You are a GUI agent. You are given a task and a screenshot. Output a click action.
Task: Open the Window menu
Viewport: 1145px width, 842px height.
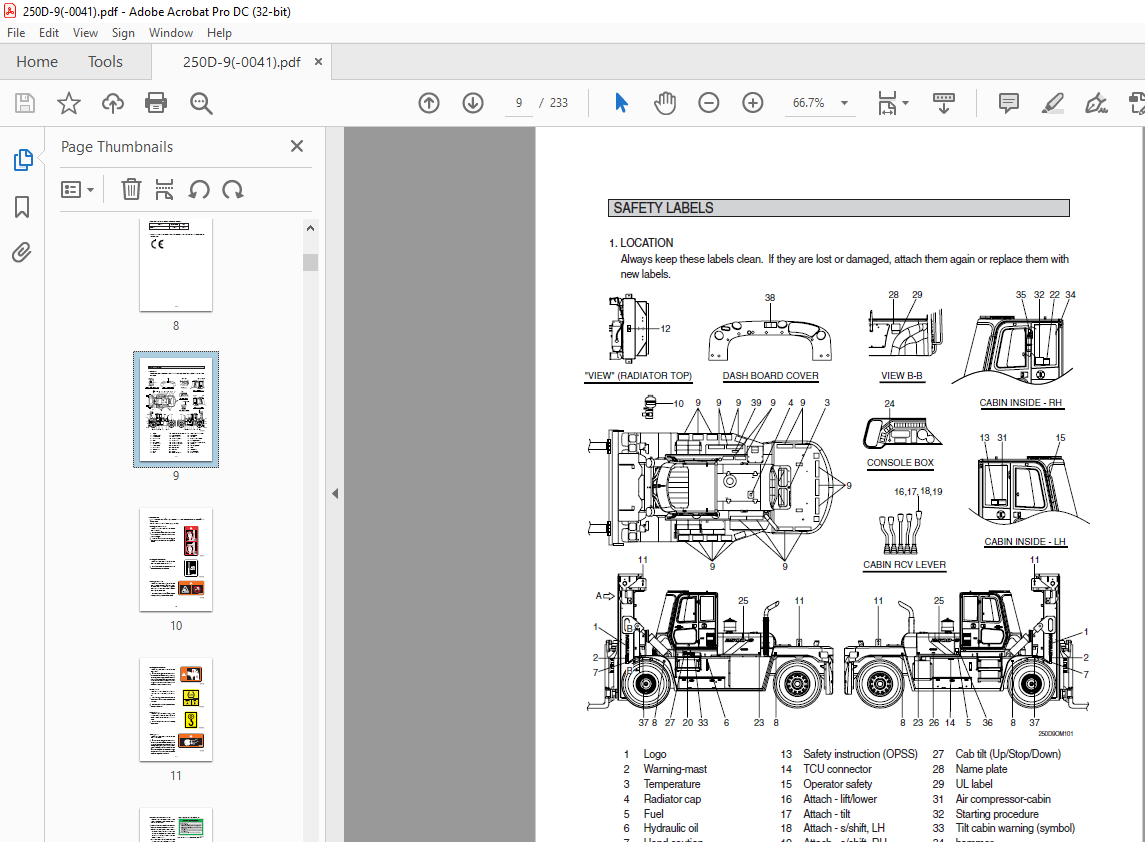pos(171,33)
